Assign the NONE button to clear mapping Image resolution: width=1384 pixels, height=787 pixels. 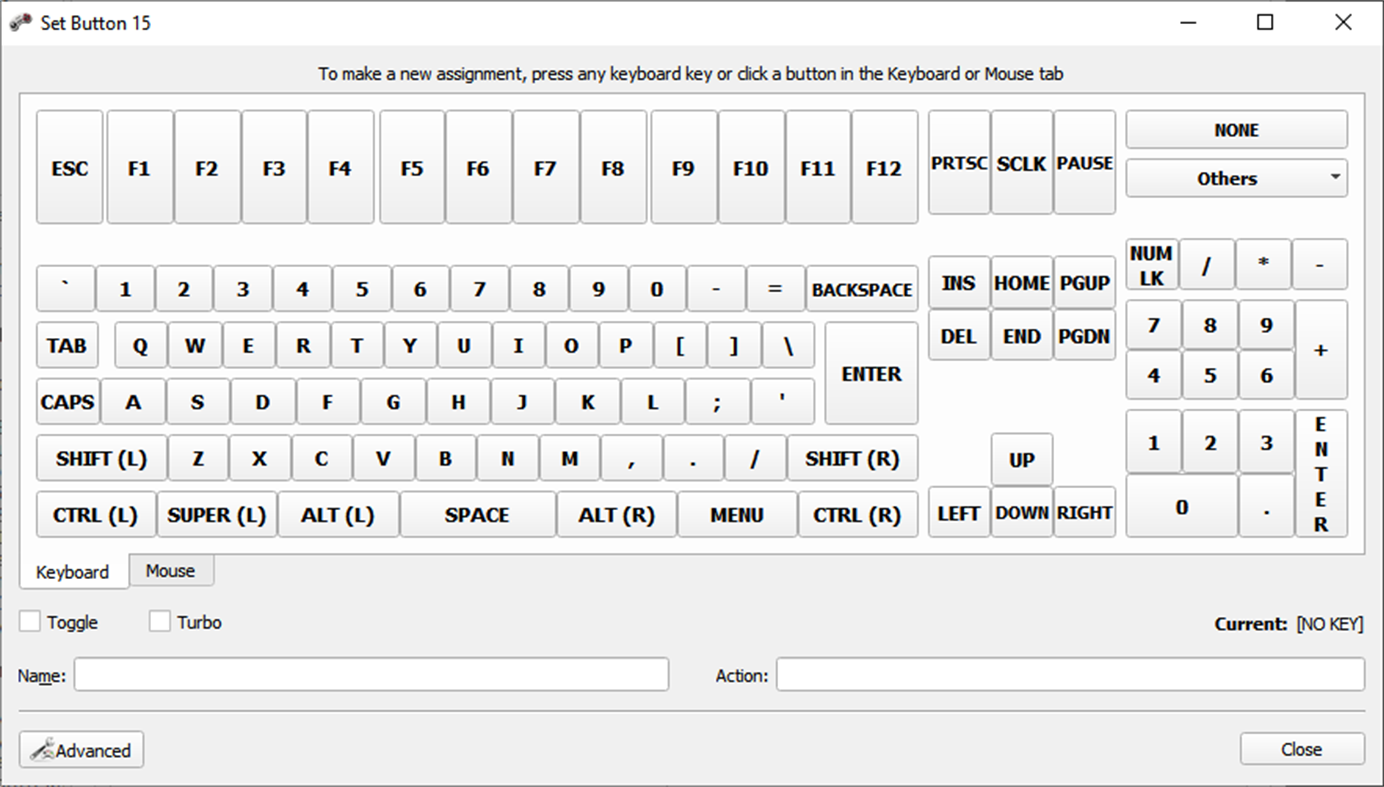click(x=1237, y=129)
